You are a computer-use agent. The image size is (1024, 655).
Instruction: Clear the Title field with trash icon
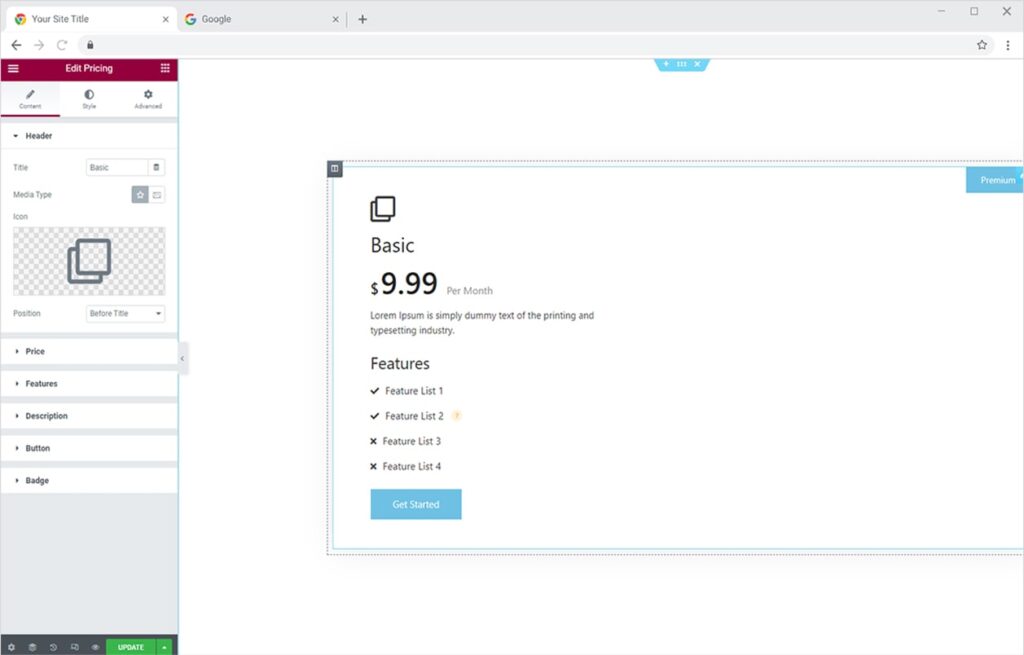(156, 167)
